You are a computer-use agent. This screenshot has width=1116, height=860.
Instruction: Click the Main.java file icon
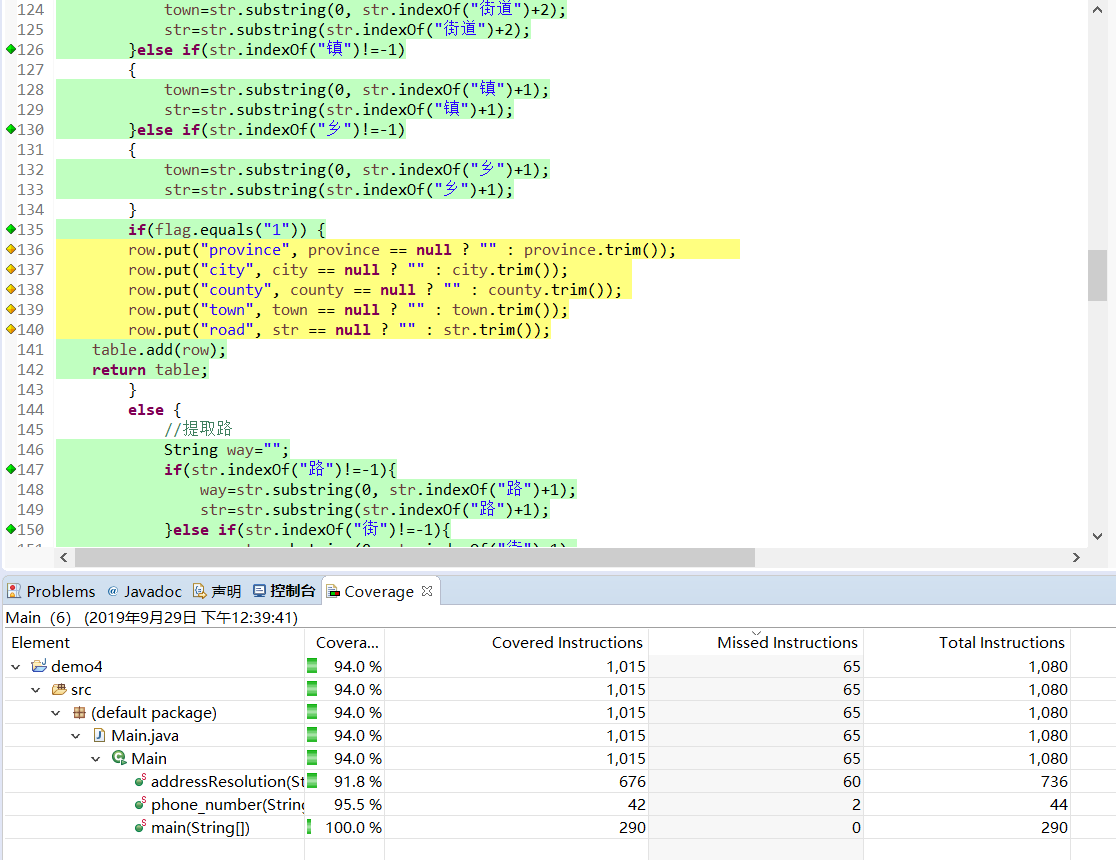point(99,736)
